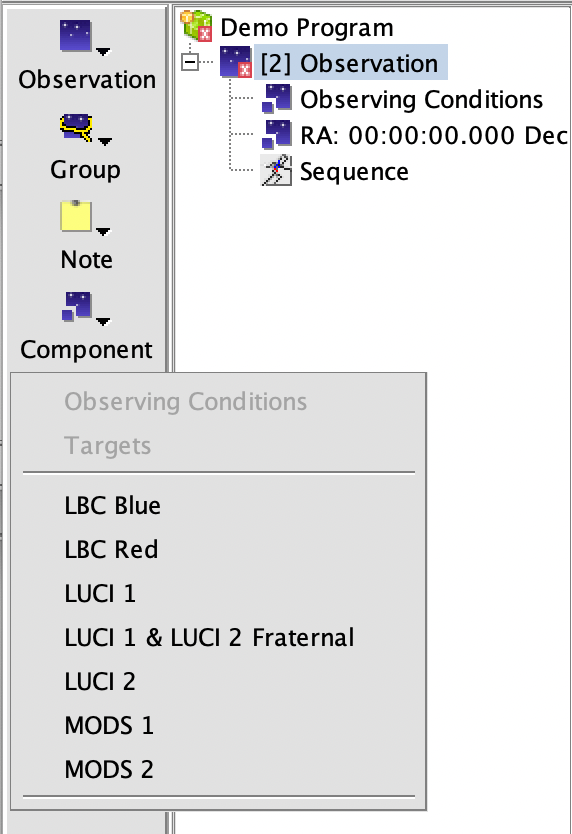Click the Observation starfield toolbar icon
572x834 pixels.
point(76,36)
